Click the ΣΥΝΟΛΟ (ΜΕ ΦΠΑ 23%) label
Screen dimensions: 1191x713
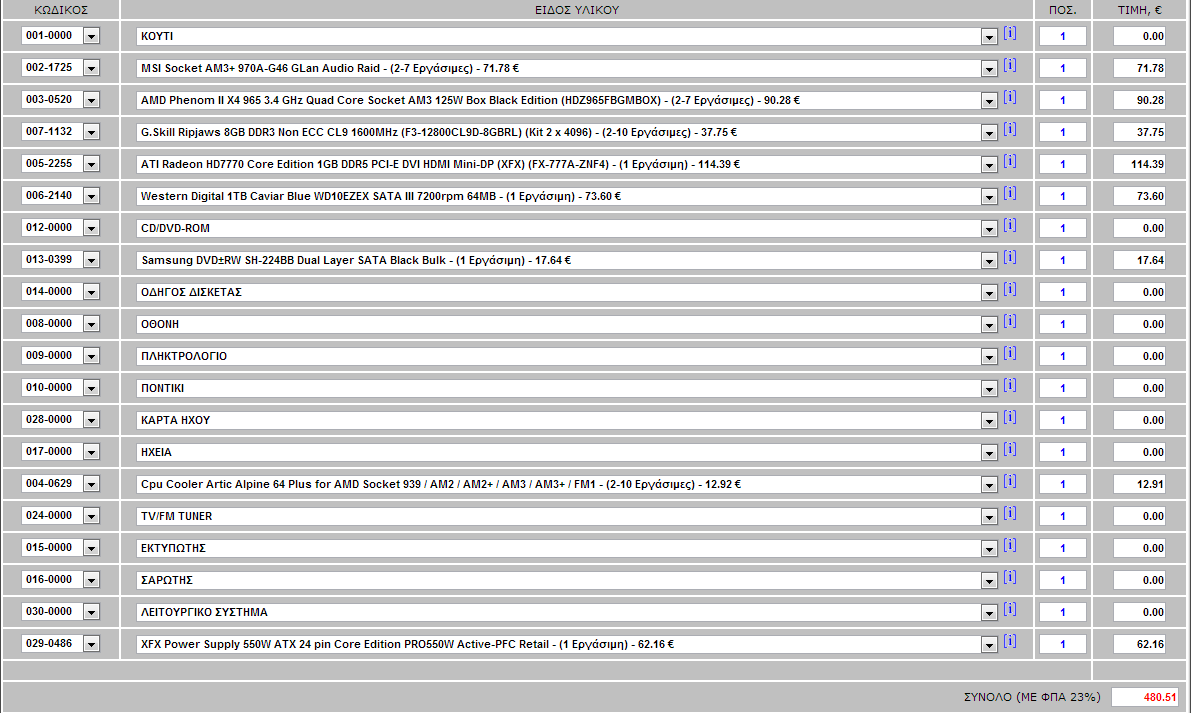[1031, 697]
